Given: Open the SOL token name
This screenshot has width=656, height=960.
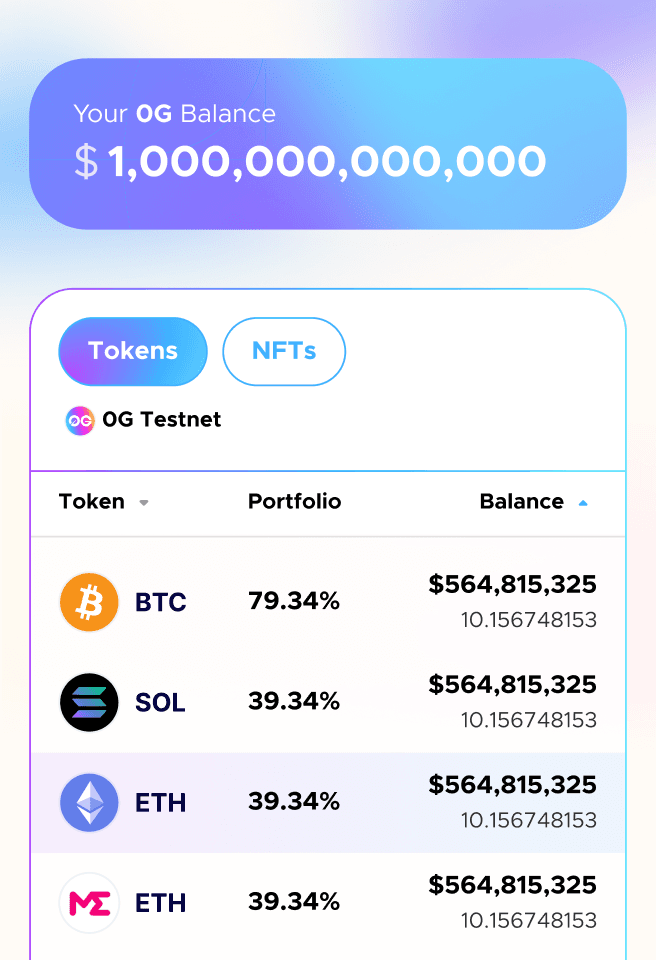Looking at the screenshot, I should [x=160, y=703].
